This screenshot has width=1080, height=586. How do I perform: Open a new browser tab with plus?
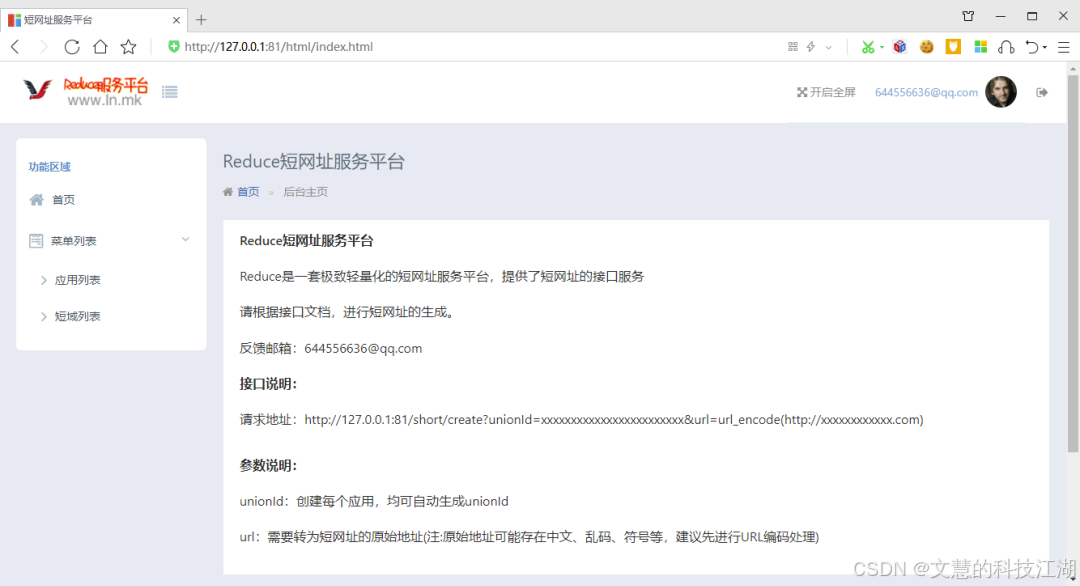pos(201,20)
